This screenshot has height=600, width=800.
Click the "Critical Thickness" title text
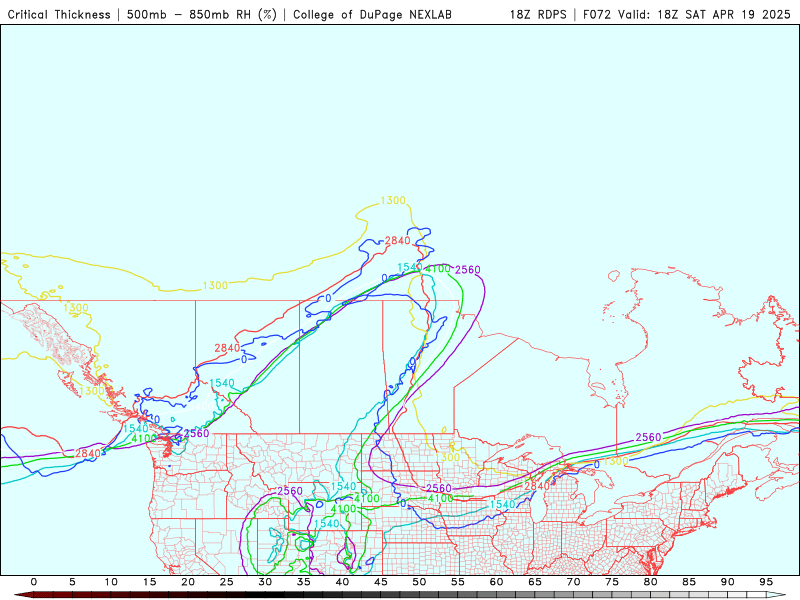[59, 14]
